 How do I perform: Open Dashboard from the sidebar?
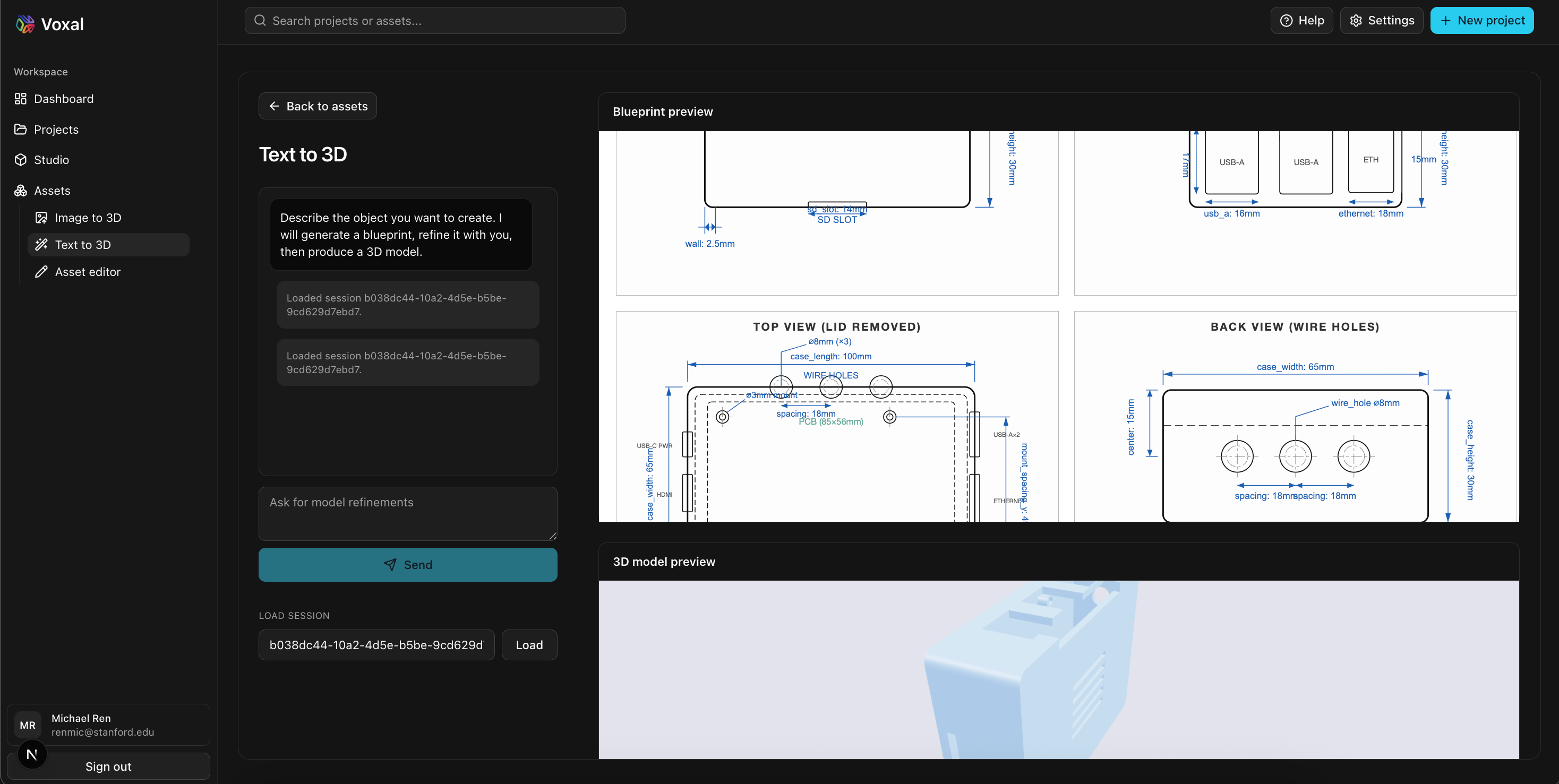point(64,99)
